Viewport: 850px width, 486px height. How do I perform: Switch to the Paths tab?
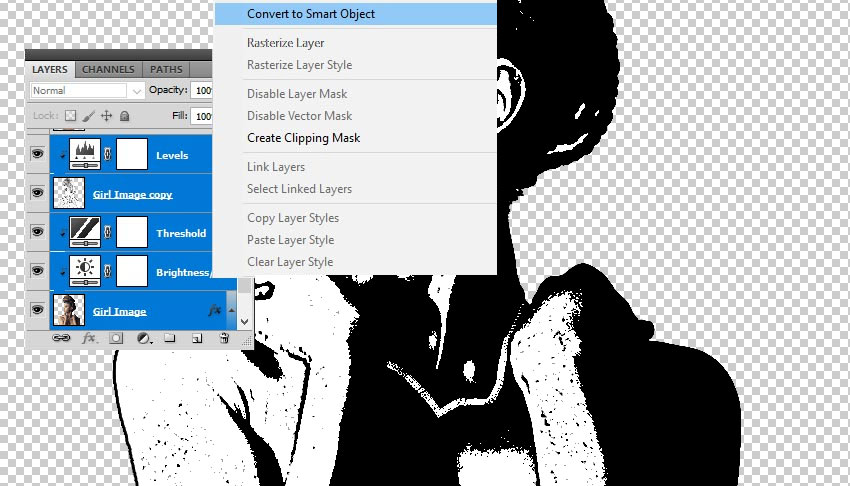(166, 69)
